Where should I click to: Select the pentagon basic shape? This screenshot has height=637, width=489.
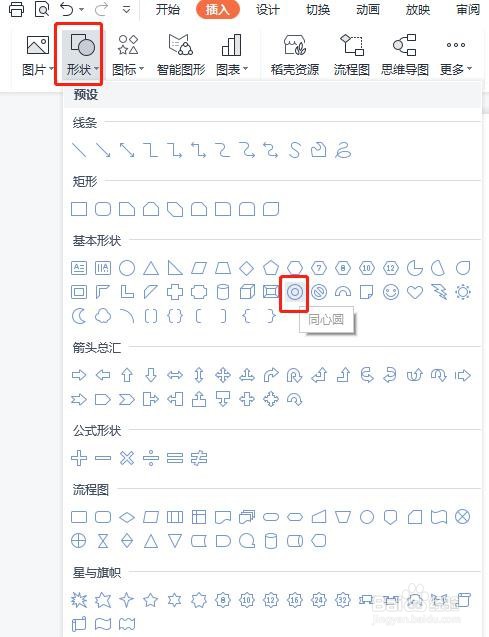(x=271, y=268)
